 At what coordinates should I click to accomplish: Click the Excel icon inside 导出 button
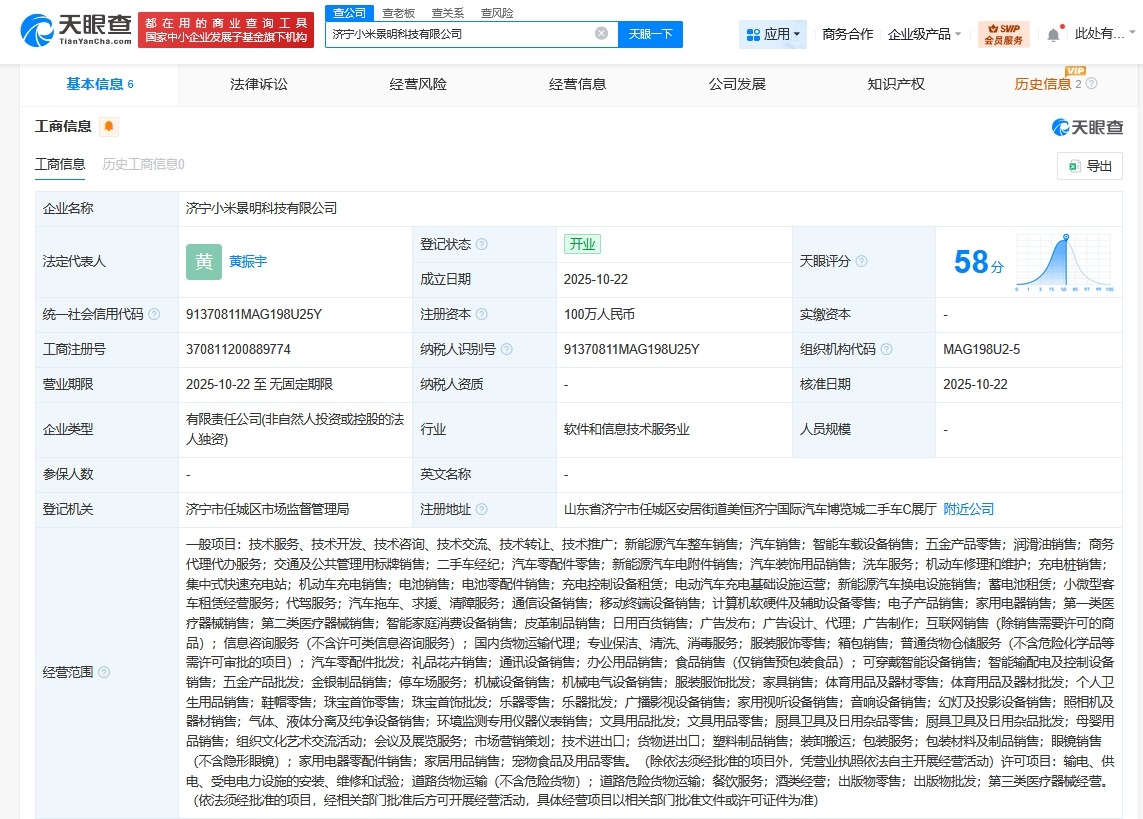pos(1077,166)
